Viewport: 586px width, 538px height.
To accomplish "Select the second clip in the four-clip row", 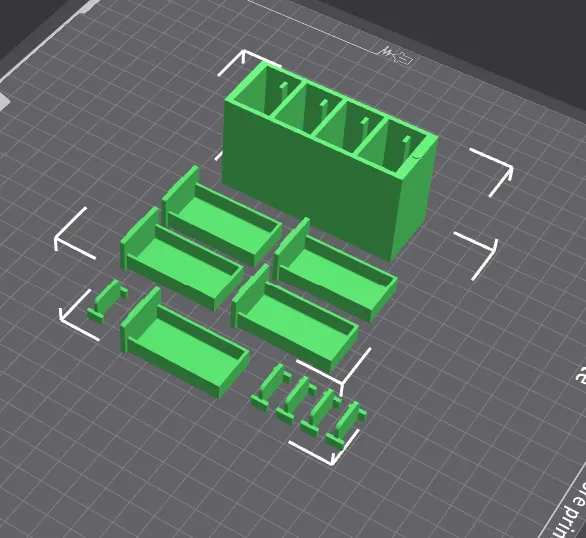I will (297, 400).
